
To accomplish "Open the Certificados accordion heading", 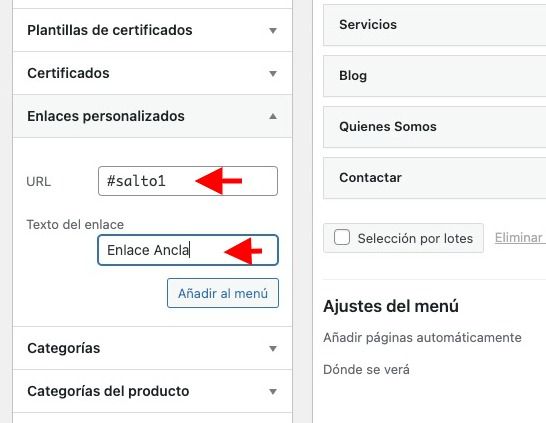I will pos(68,73).
